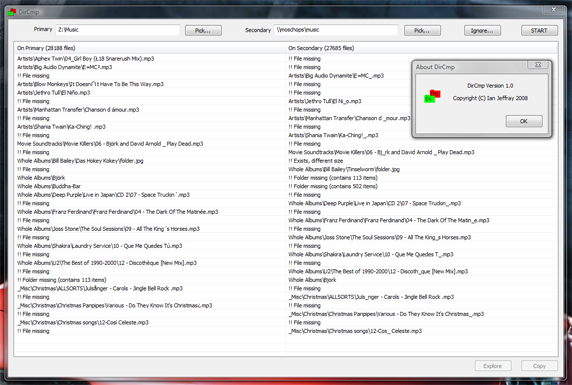
Task: Select the primary Big Audio Dynamite E=MC².mp3 row
Action: (x=65, y=67)
